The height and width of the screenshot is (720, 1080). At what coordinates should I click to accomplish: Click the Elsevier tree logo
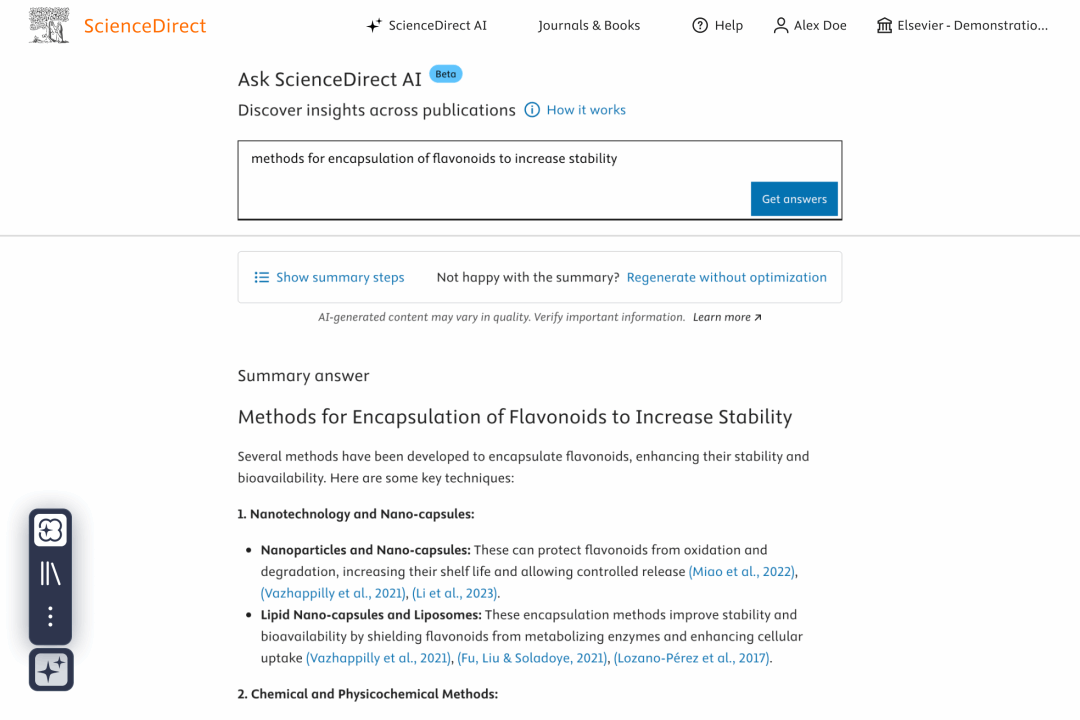(x=50, y=25)
